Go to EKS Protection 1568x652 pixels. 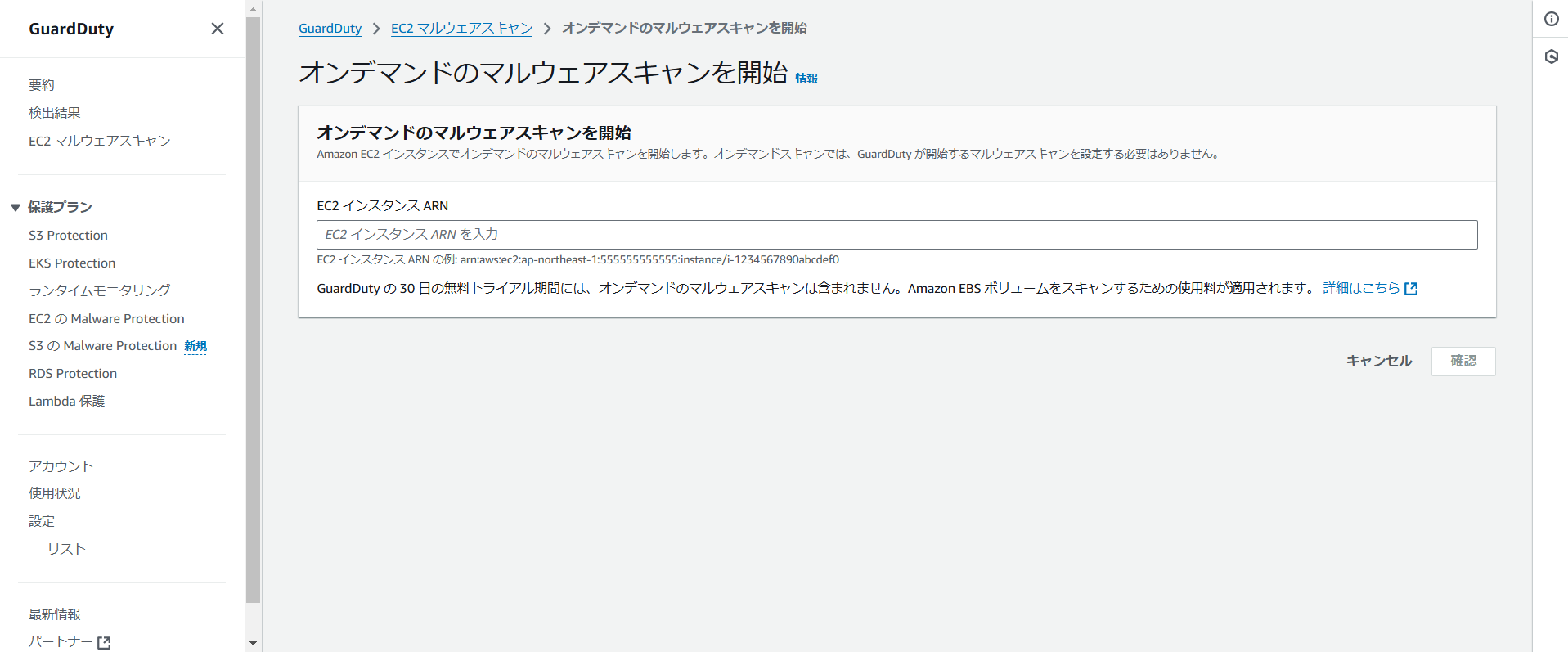click(72, 263)
